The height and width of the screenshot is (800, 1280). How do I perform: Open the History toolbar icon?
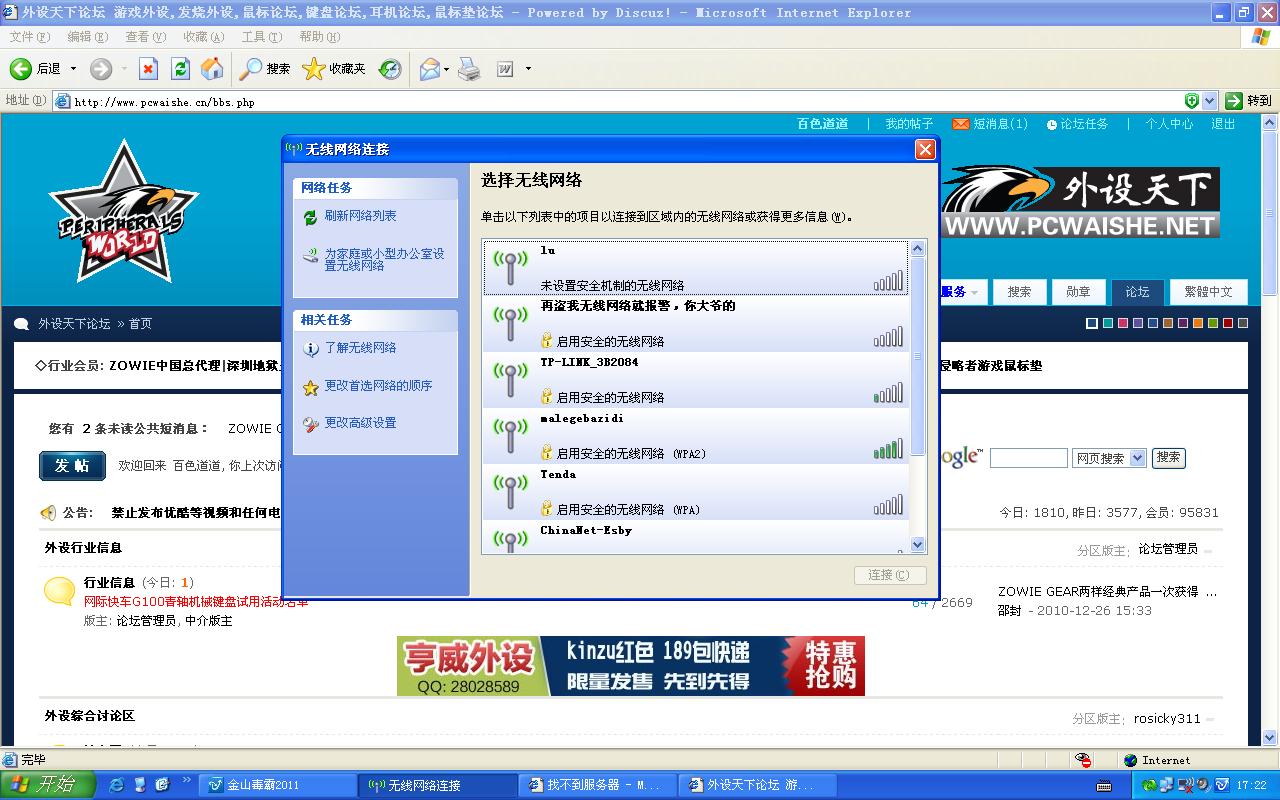pos(391,69)
